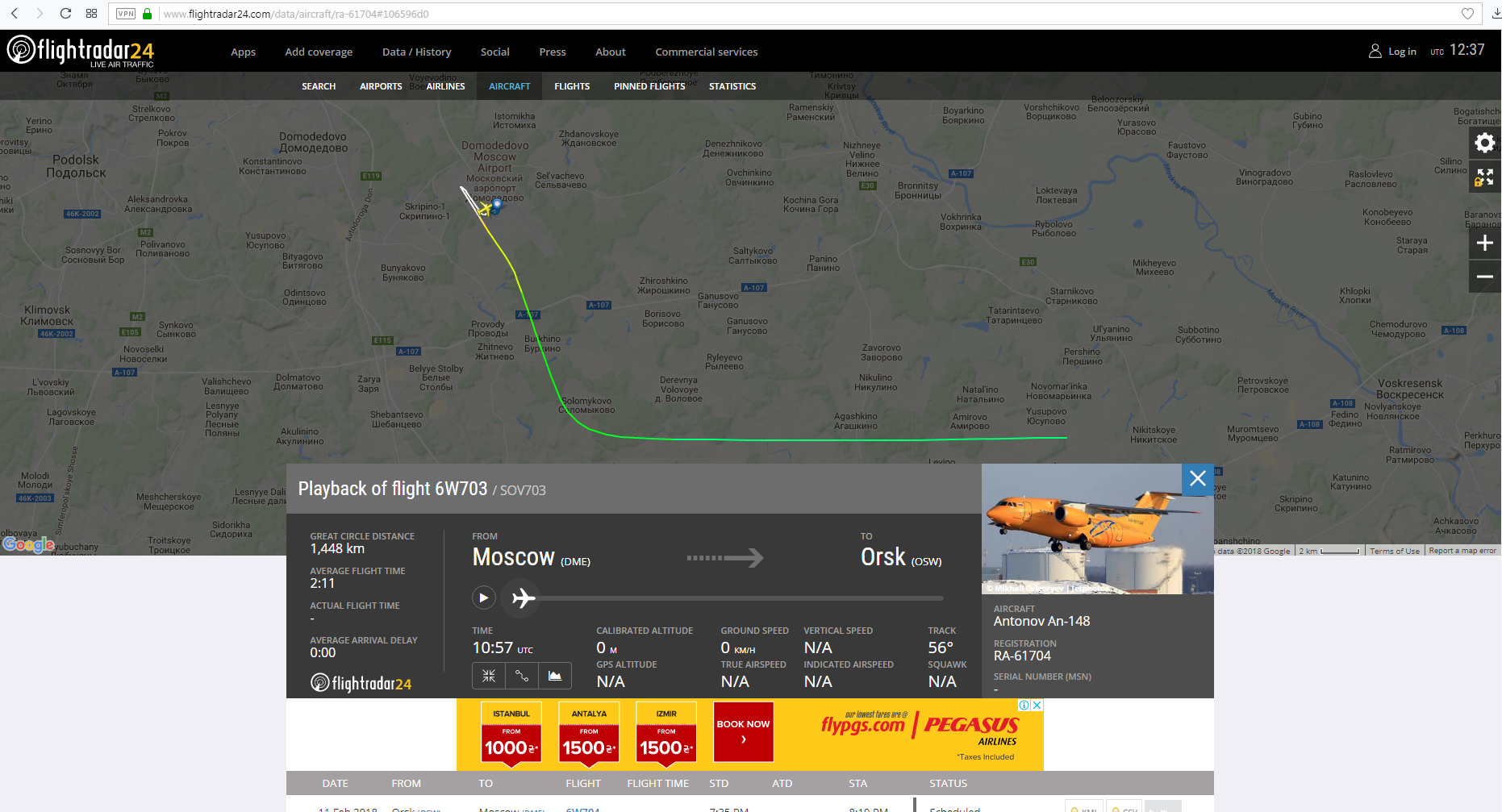Close the flight playback panel
This screenshot has height=812, width=1502.
[1197, 479]
